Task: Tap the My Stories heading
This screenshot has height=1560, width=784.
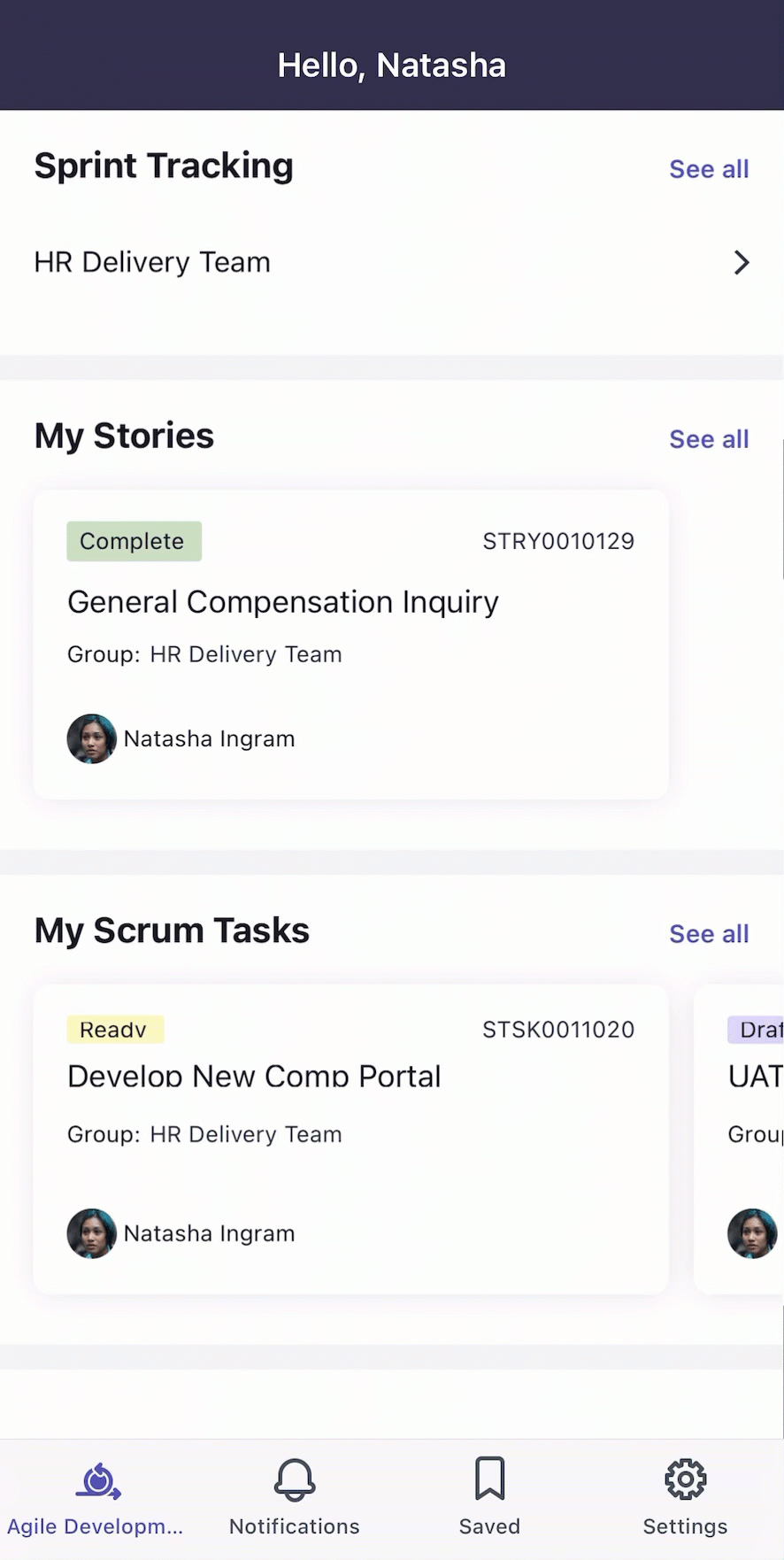Action: coord(124,436)
